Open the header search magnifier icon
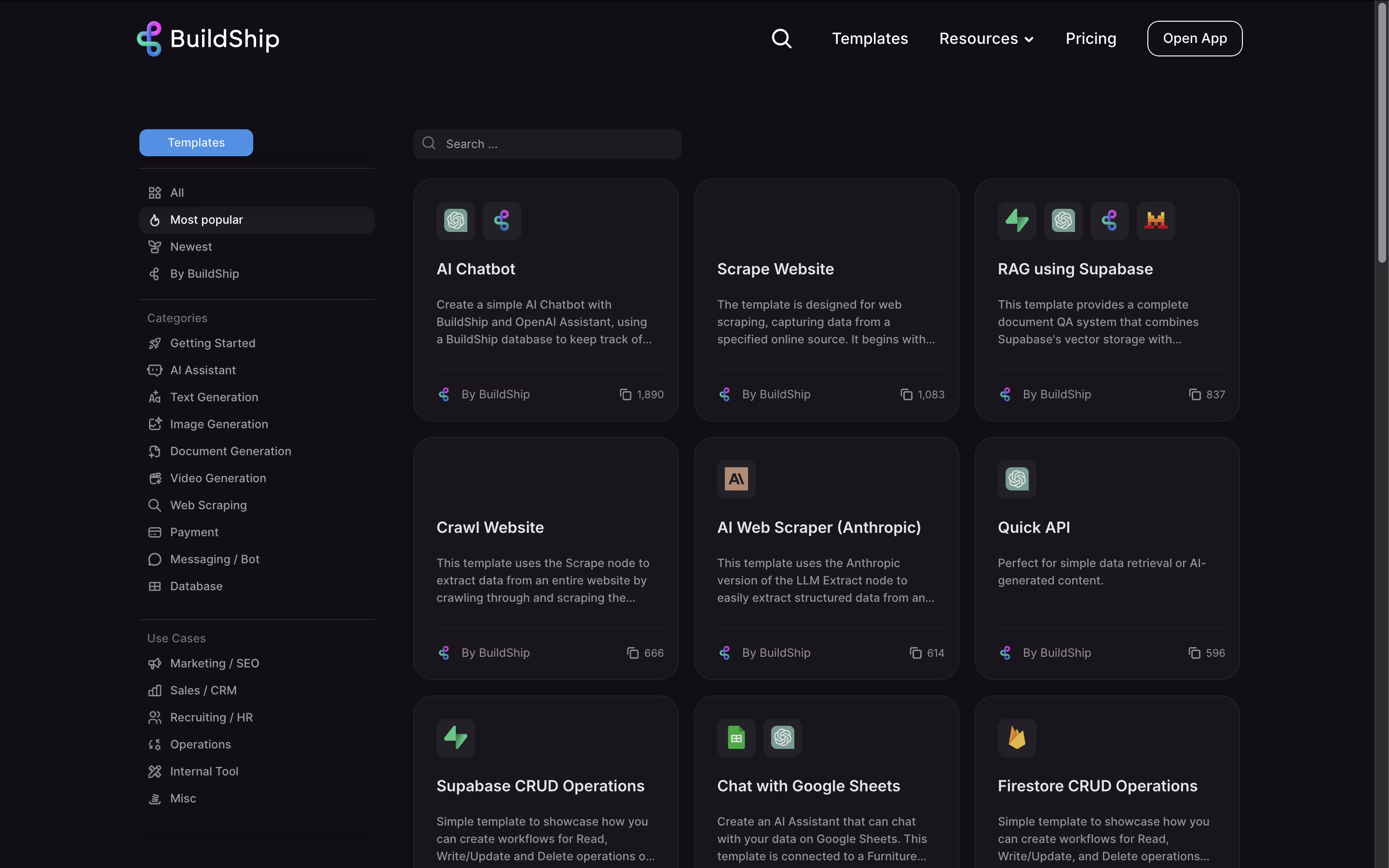The height and width of the screenshot is (868, 1389). tap(781, 39)
